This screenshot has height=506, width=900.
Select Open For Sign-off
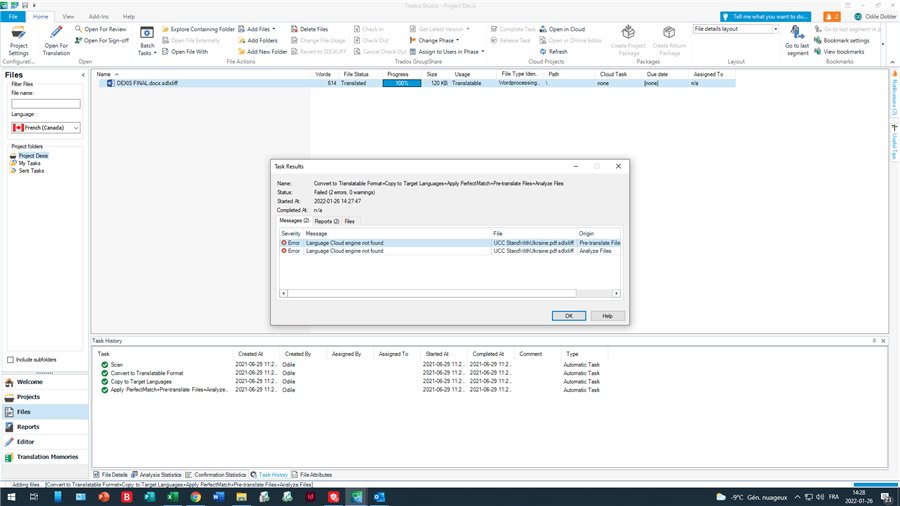(102, 40)
